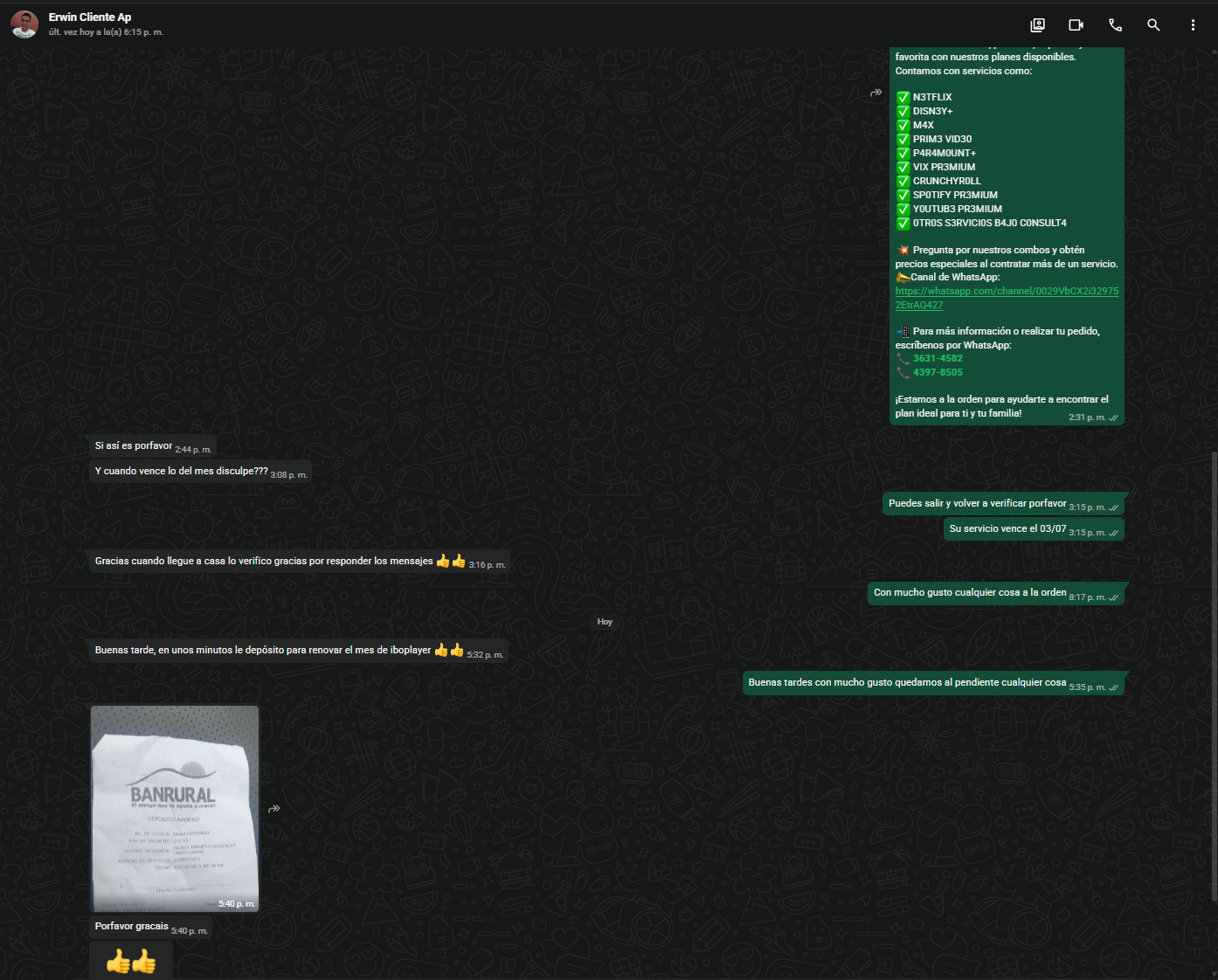Click the 'VIX PR3MIUM' line in the services list
Screen dimensions: 1218x980
point(945,167)
